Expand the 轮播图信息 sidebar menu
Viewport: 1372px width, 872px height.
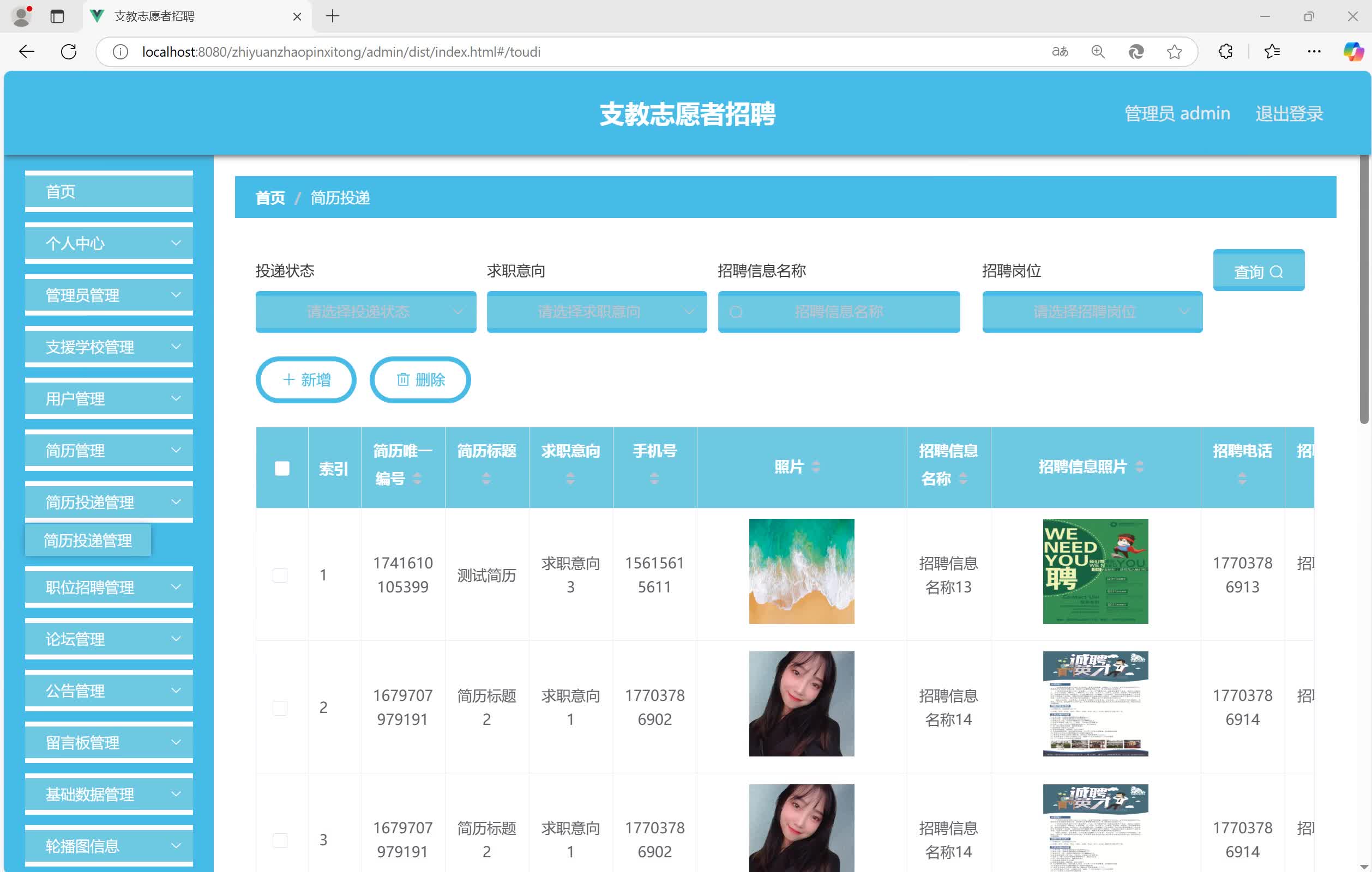109,846
